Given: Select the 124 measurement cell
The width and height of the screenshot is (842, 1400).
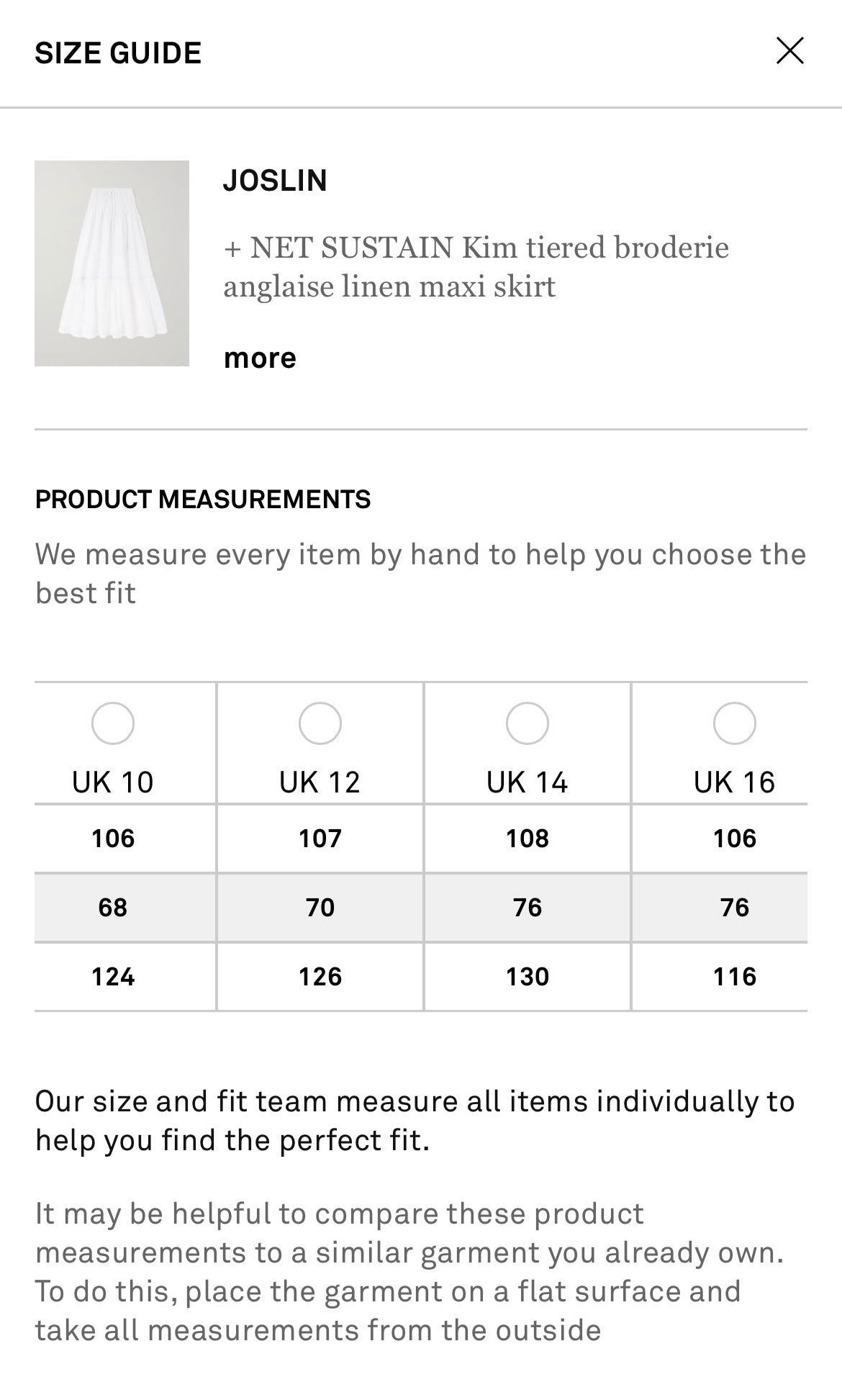Looking at the screenshot, I should pos(113,977).
